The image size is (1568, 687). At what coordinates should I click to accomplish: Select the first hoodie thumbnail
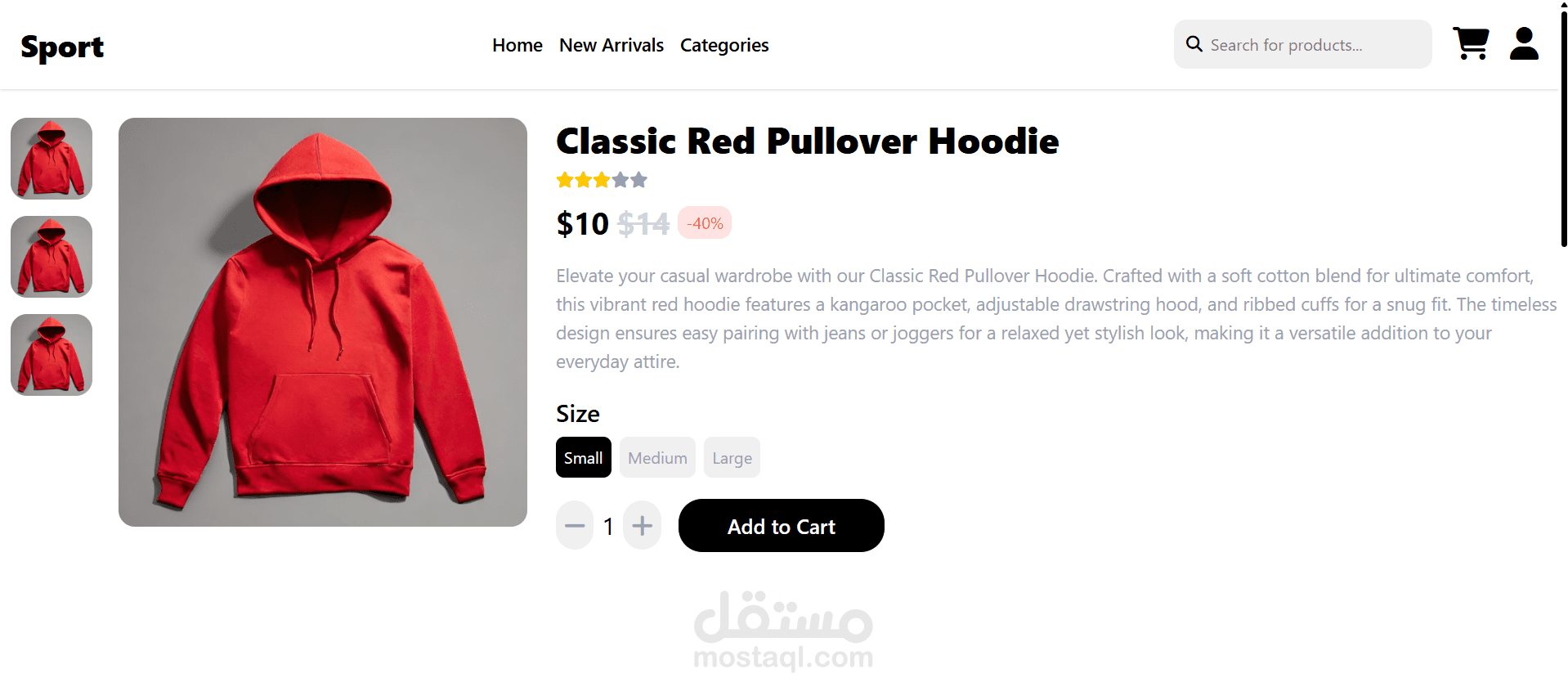coord(52,159)
